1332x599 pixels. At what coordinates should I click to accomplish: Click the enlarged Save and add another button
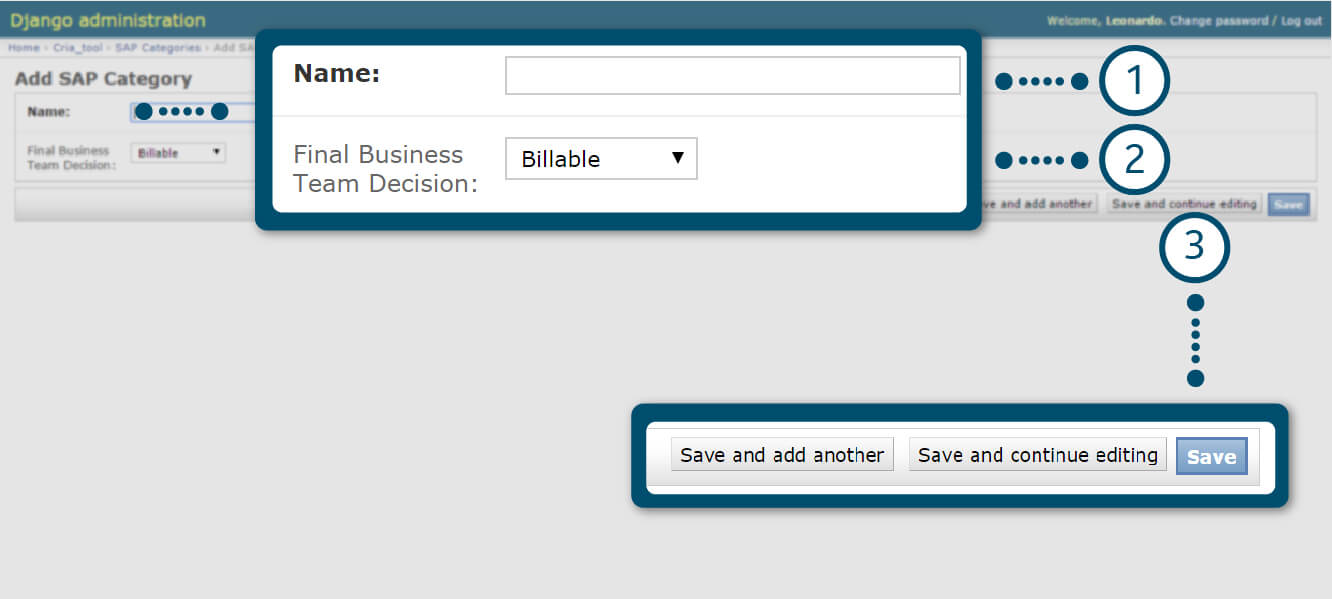pos(782,455)
